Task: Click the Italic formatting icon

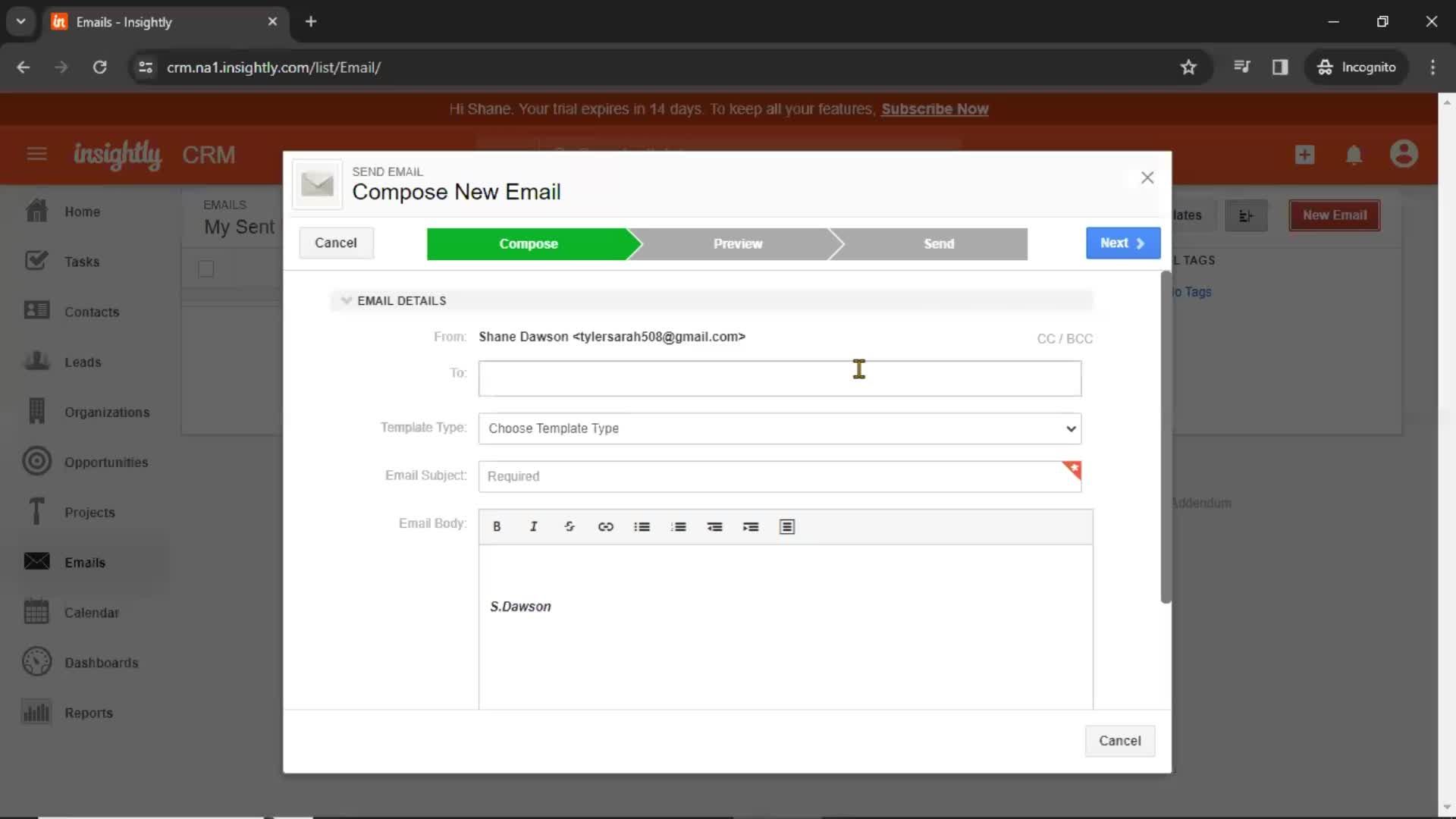Action: click(533, 527)
